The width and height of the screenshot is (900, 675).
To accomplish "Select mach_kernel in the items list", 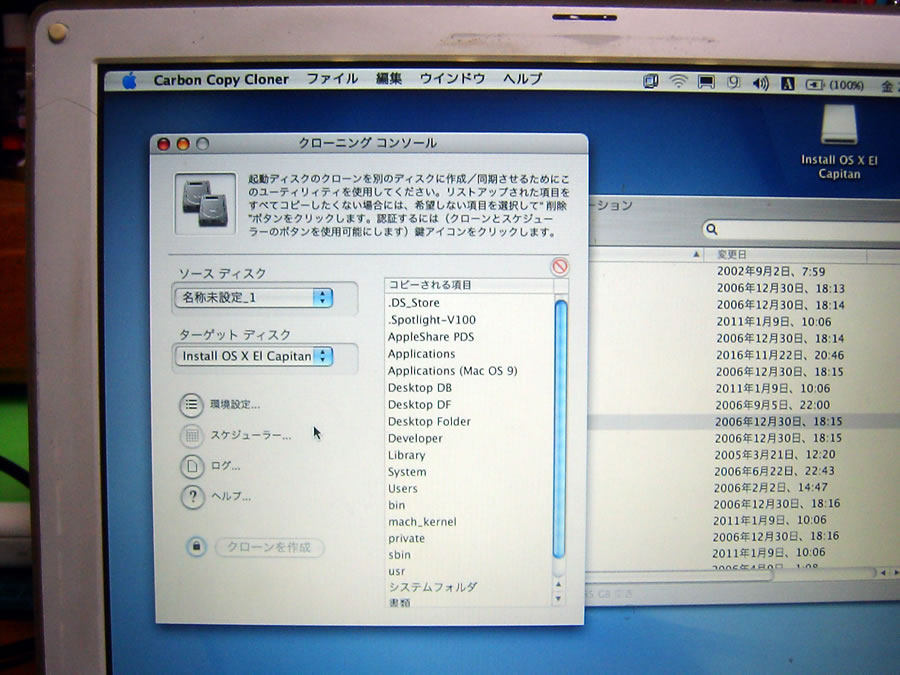I will [x=422, y=522].
